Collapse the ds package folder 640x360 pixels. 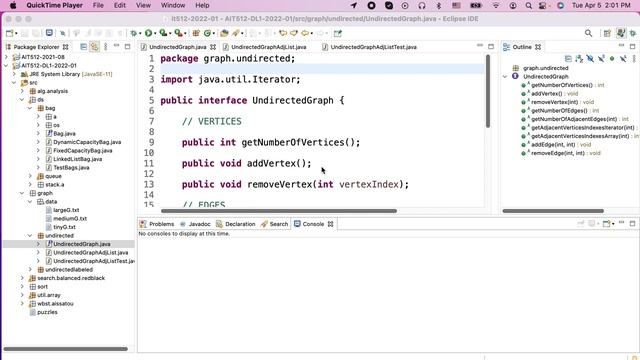(x=22, y=100)
